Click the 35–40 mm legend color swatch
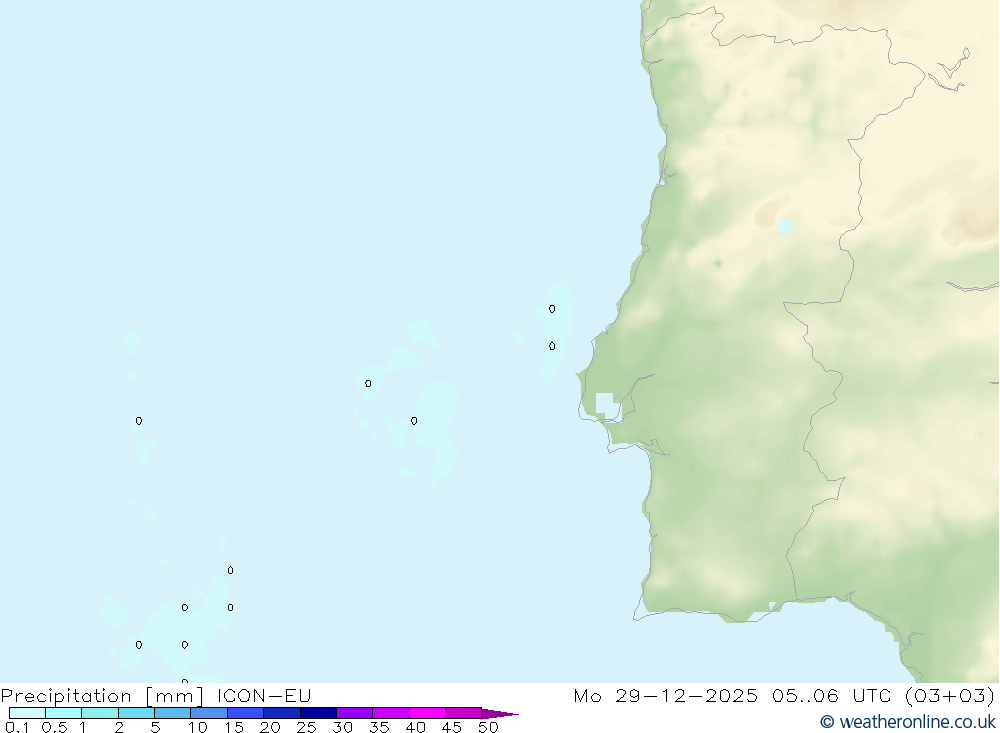This screenshot has height=733, width=1000. [x=391, y=713]
